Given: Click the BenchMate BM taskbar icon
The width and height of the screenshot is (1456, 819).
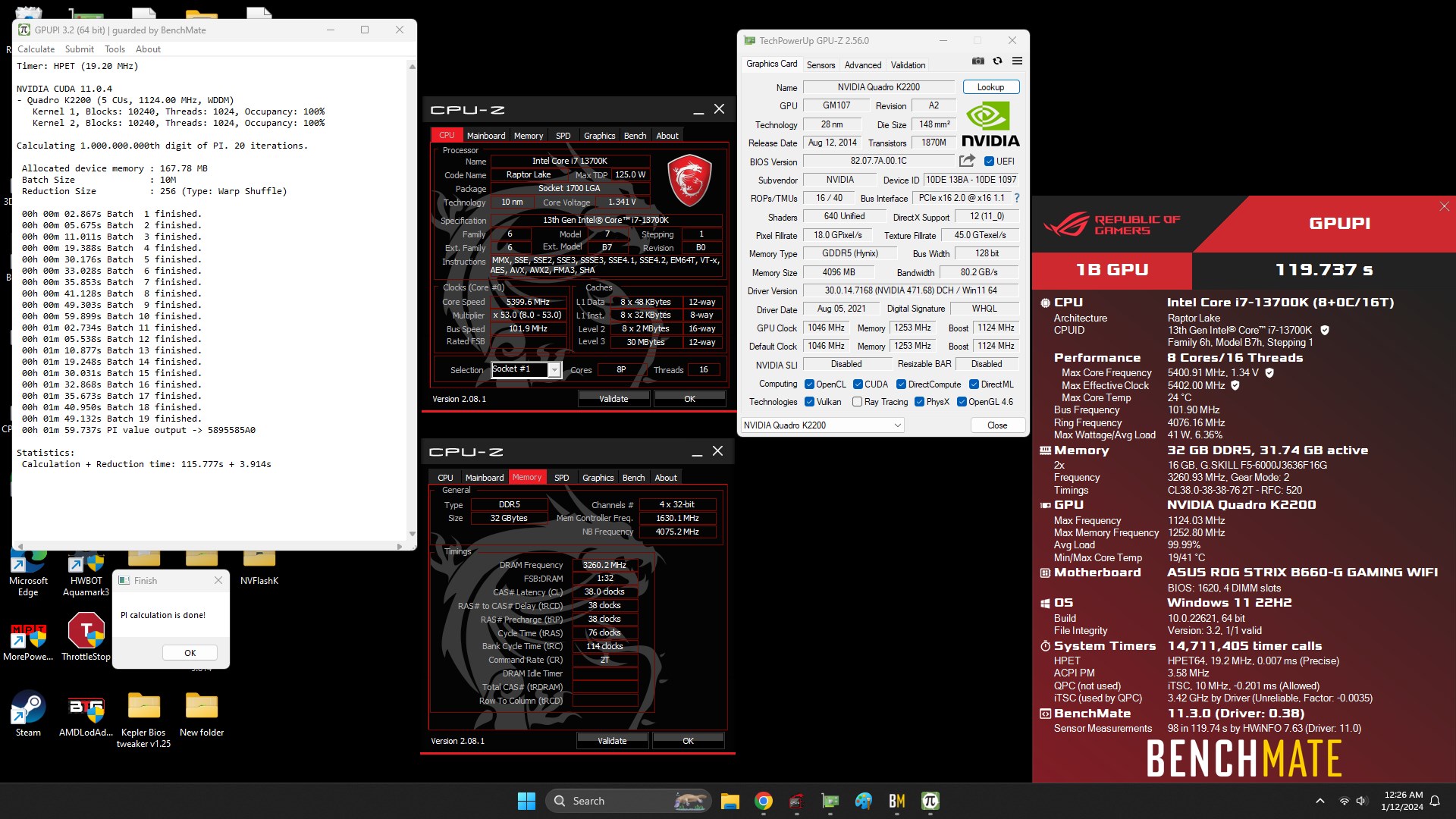Looking at the screenshot, I should pyautogui.click(x=897, y=801).
